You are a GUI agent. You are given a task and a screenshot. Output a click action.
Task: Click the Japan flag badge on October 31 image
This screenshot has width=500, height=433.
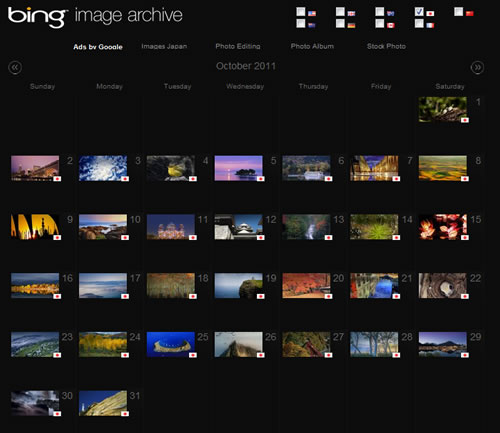tap(125, 413)
